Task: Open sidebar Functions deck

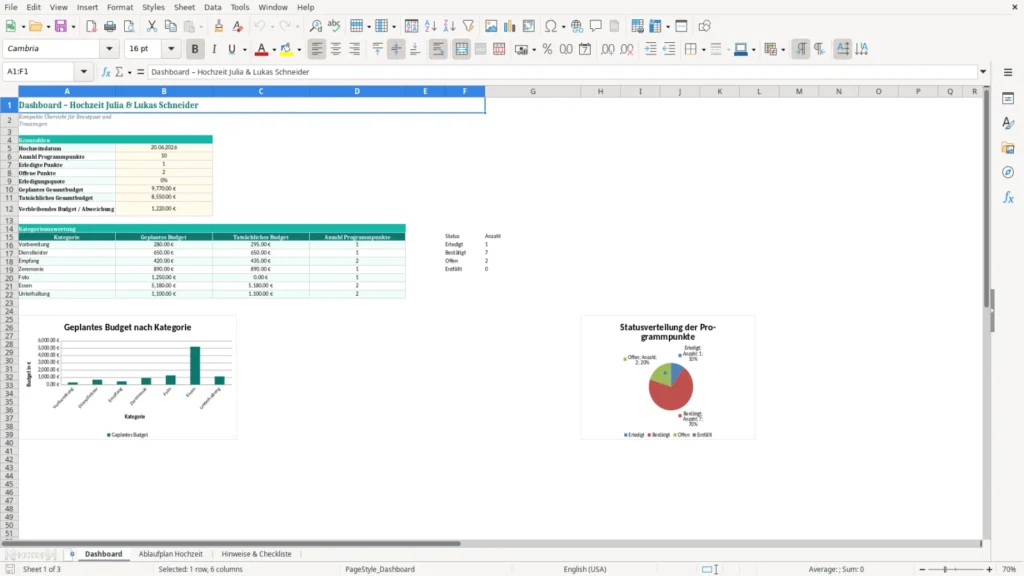Action: point(1008,197)
